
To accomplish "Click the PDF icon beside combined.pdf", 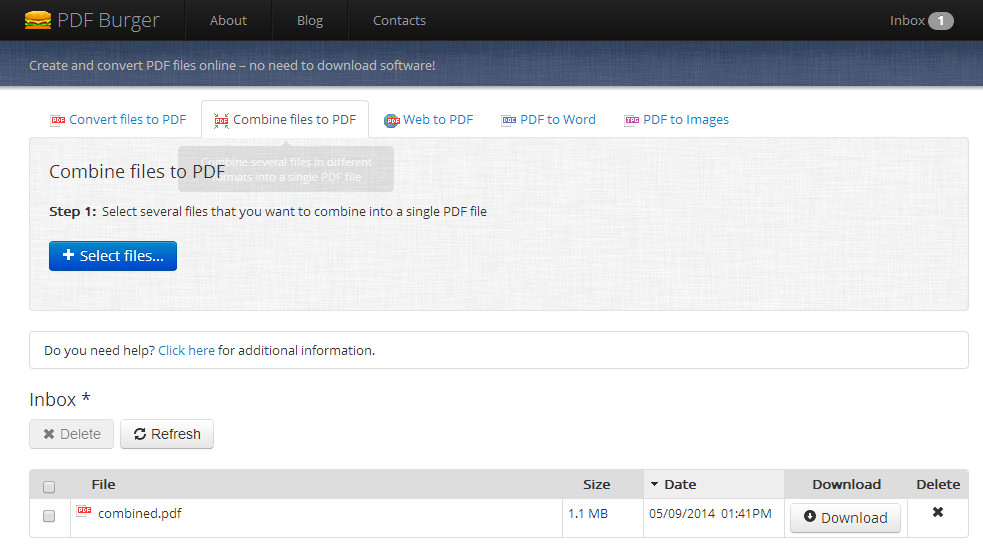I will 84,511.
